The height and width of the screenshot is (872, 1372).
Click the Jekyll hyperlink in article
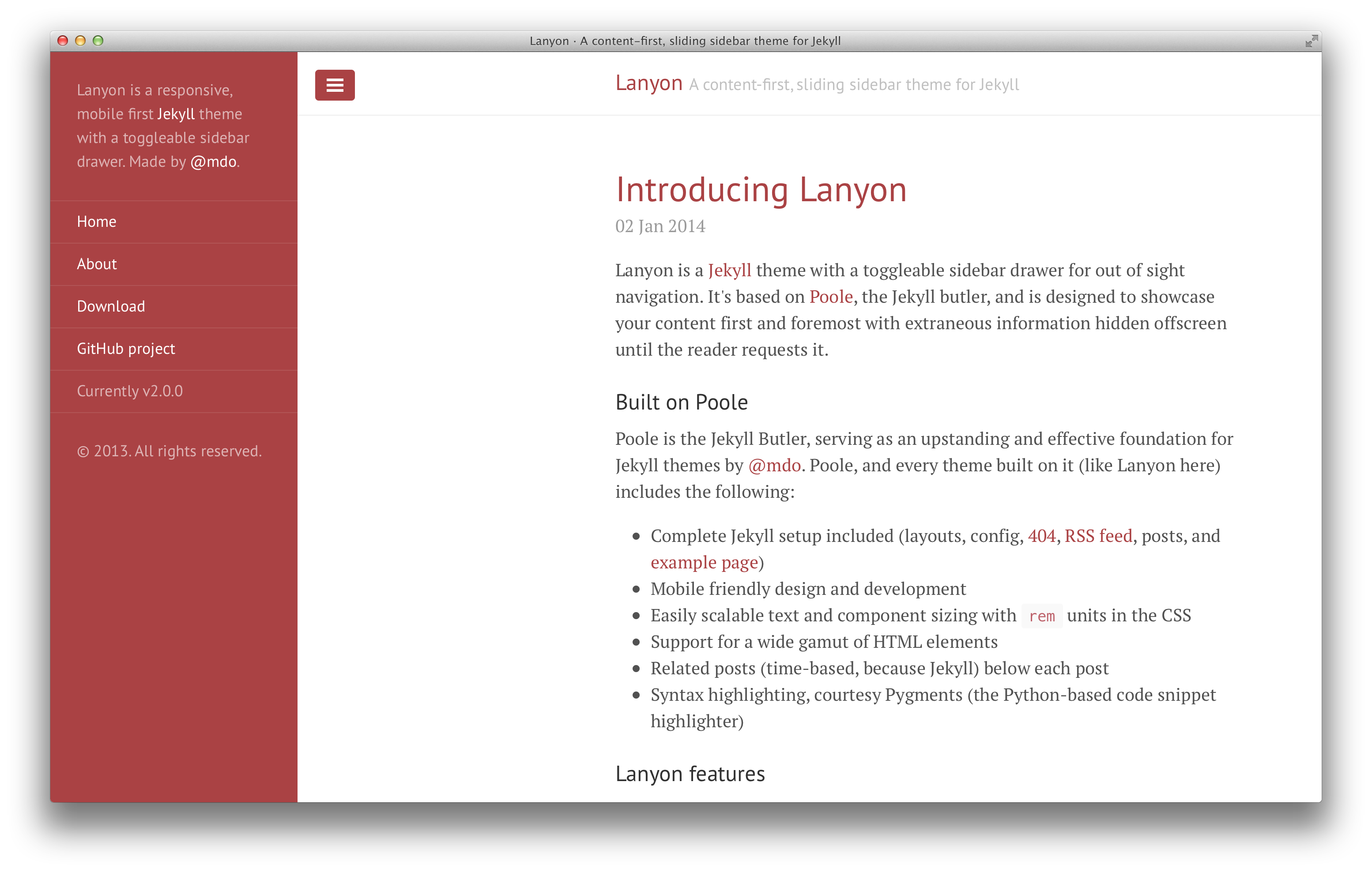tap(730, 269)
